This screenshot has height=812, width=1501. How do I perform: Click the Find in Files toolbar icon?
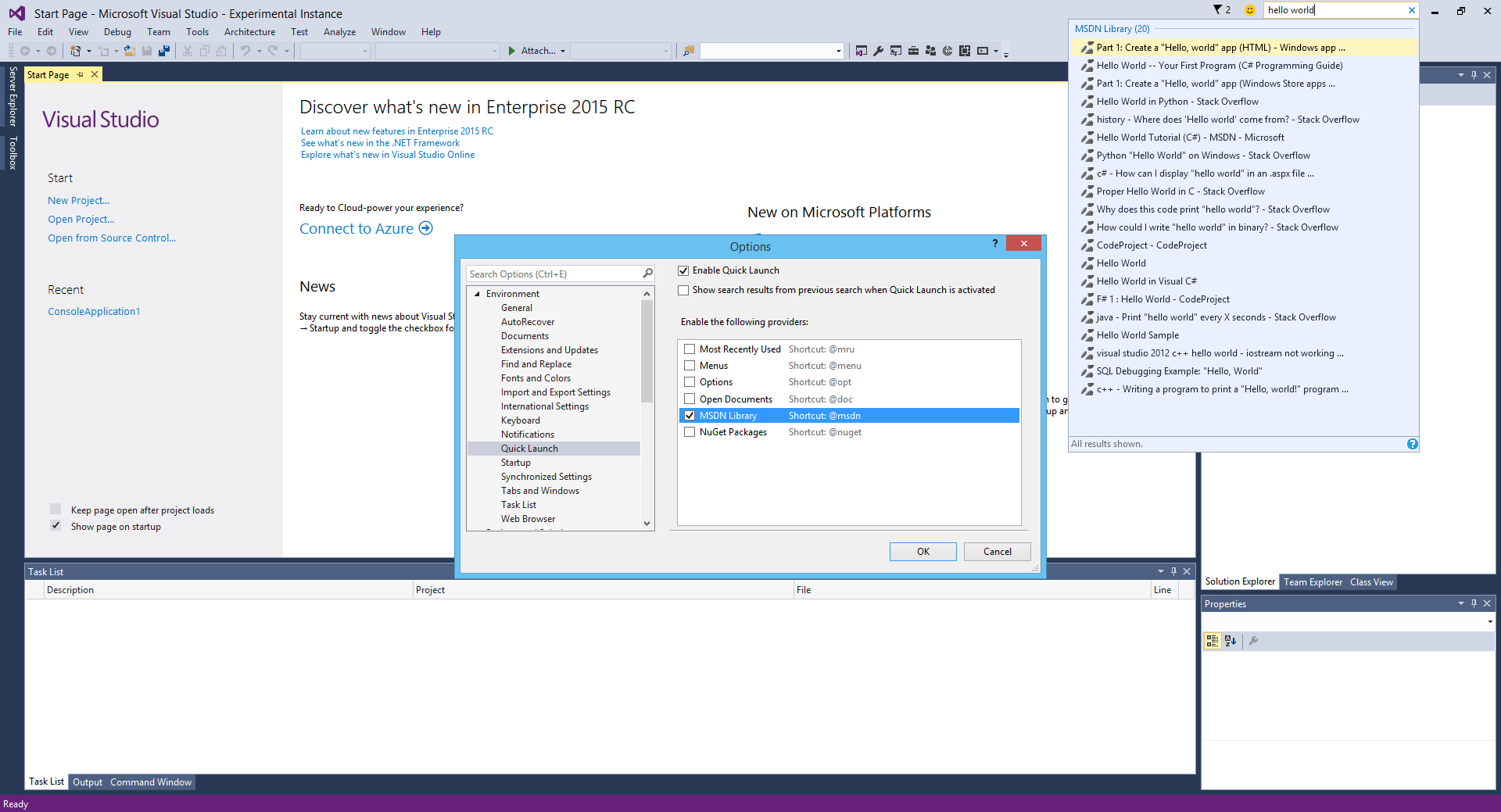pyautogui.click(x=689, y=51)
